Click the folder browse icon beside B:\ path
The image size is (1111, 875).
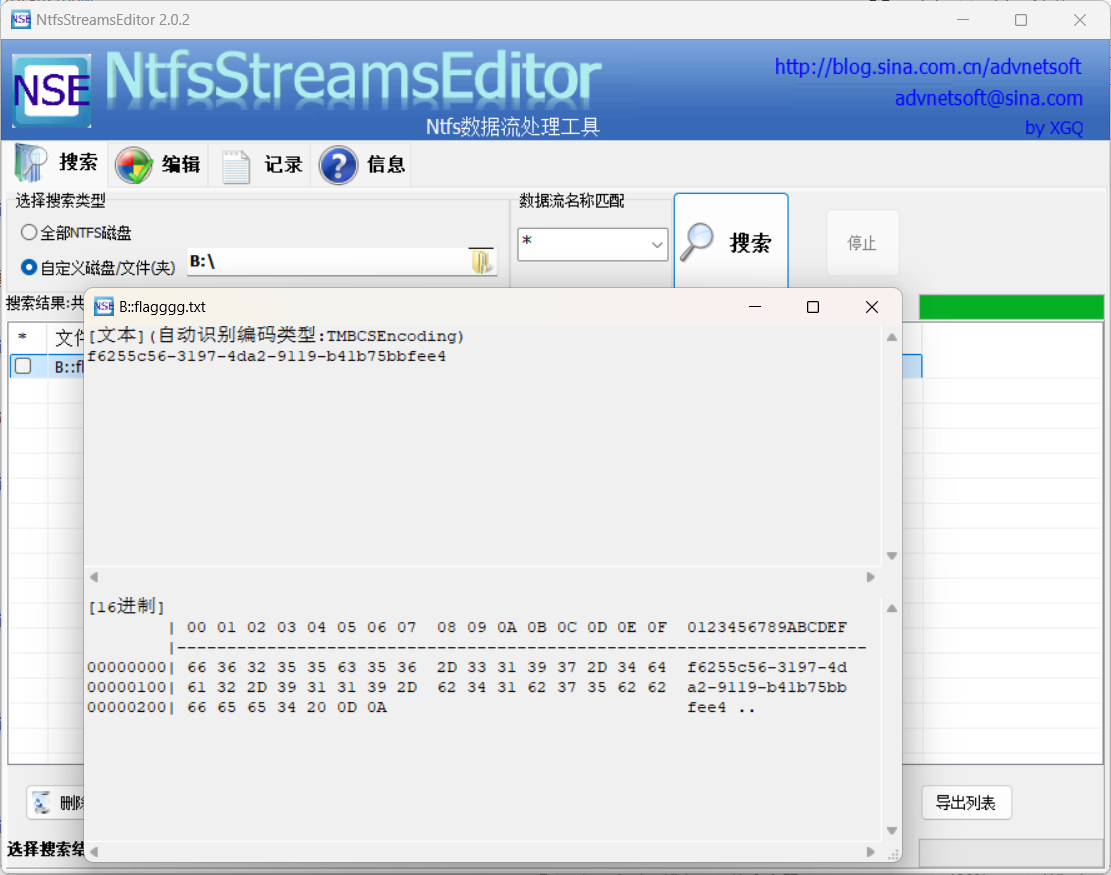[482, 262]
